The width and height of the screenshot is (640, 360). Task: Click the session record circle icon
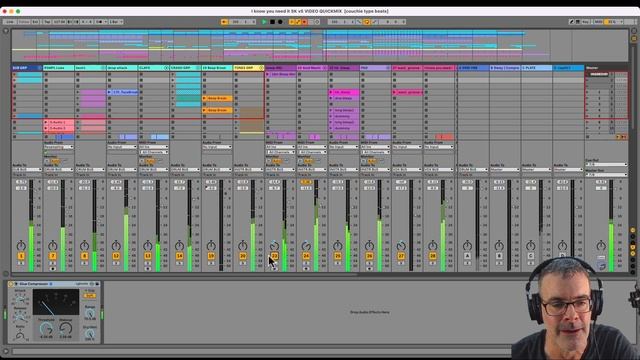click(317, 22)
